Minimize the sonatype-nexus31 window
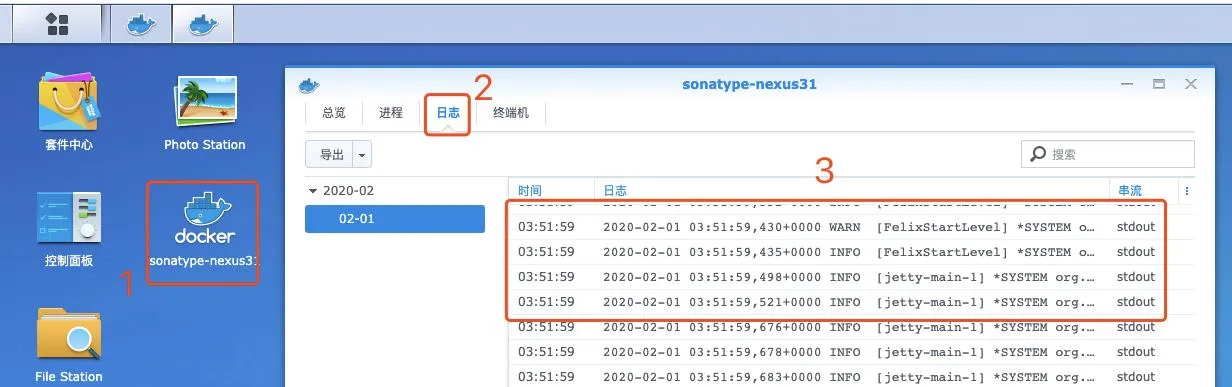The height and width of the screenshot is (387, 1232). click(1127, 84)
